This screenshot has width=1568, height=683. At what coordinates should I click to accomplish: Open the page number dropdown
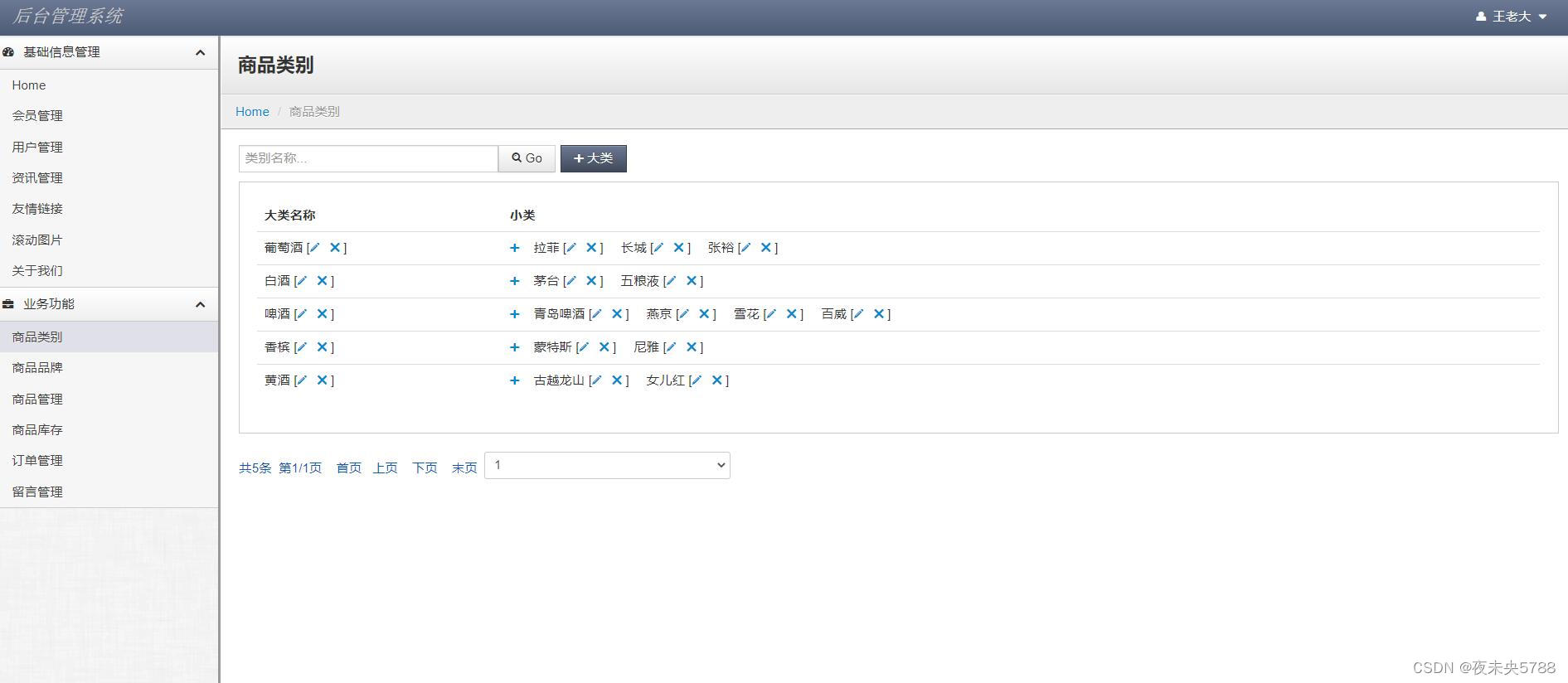coord(607,465)
